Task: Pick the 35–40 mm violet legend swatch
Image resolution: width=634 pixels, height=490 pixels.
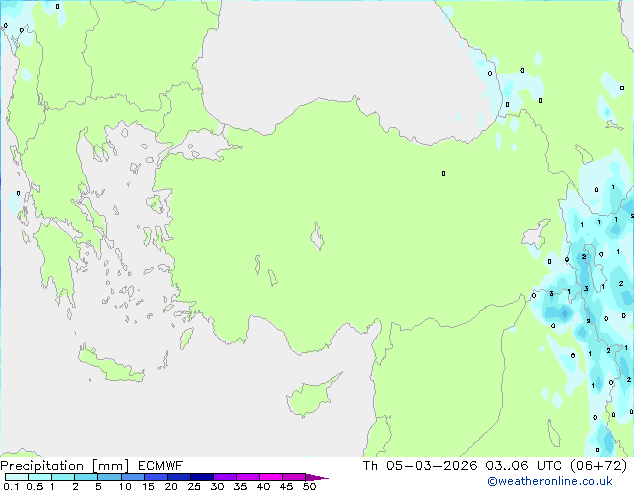Action: coord(247,477)
